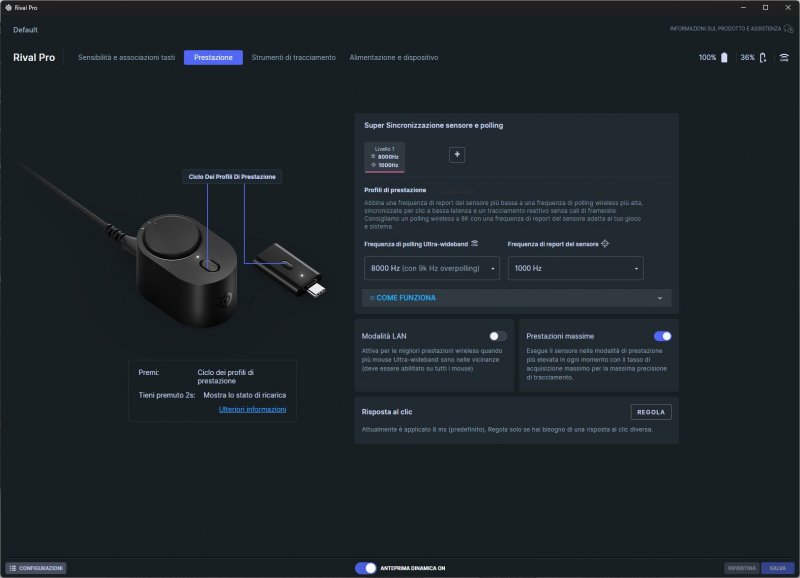
Task: Click the charging dock battery 36% icon
Action: point(763,58)
